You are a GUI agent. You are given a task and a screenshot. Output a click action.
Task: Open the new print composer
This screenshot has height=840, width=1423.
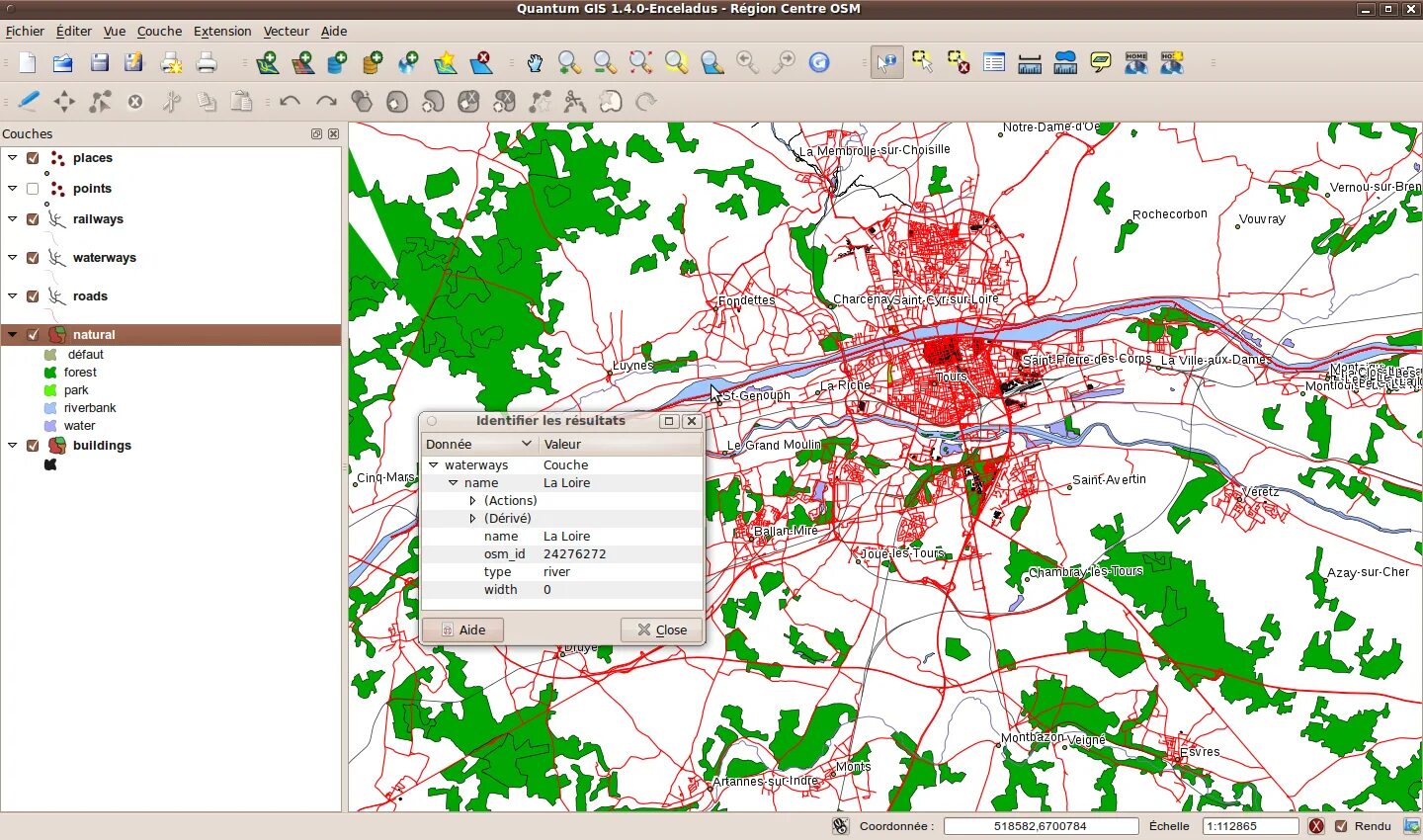(x=172, y=63)
